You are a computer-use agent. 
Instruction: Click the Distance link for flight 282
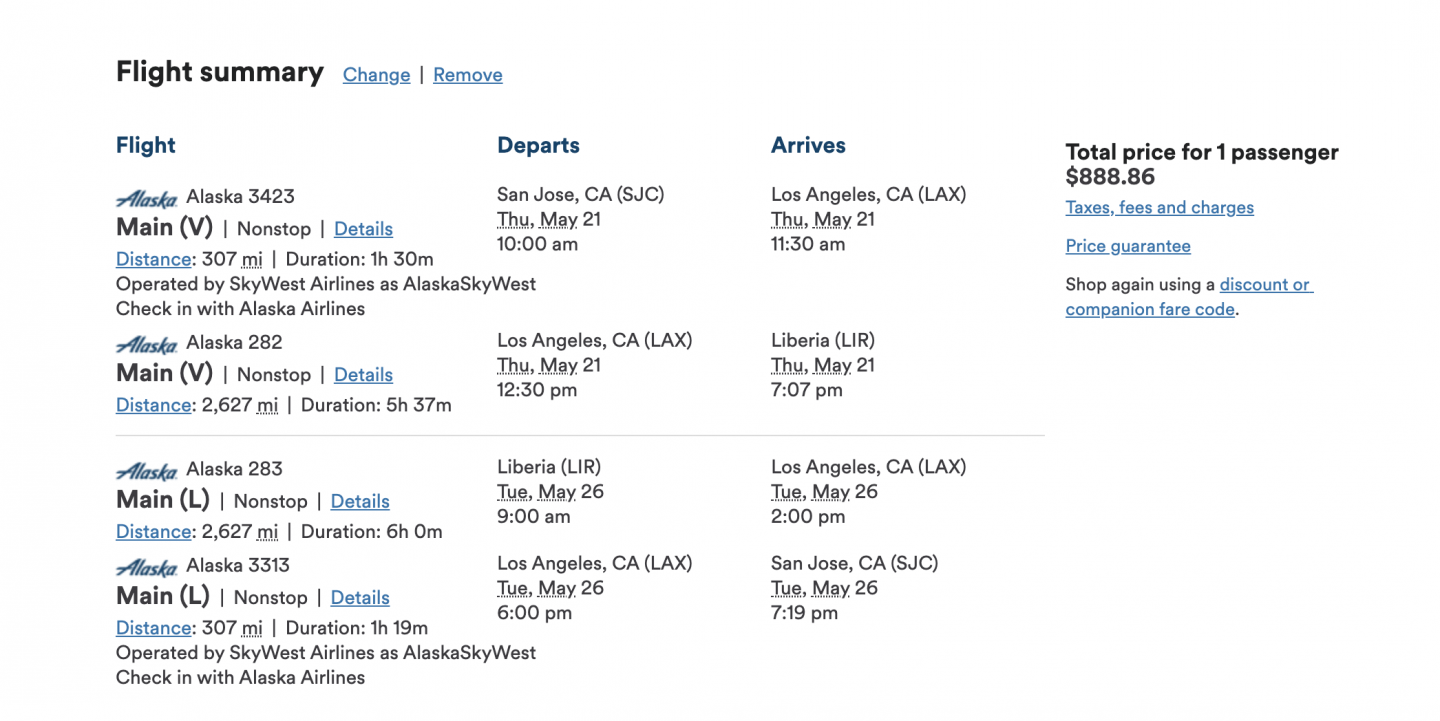153,405
